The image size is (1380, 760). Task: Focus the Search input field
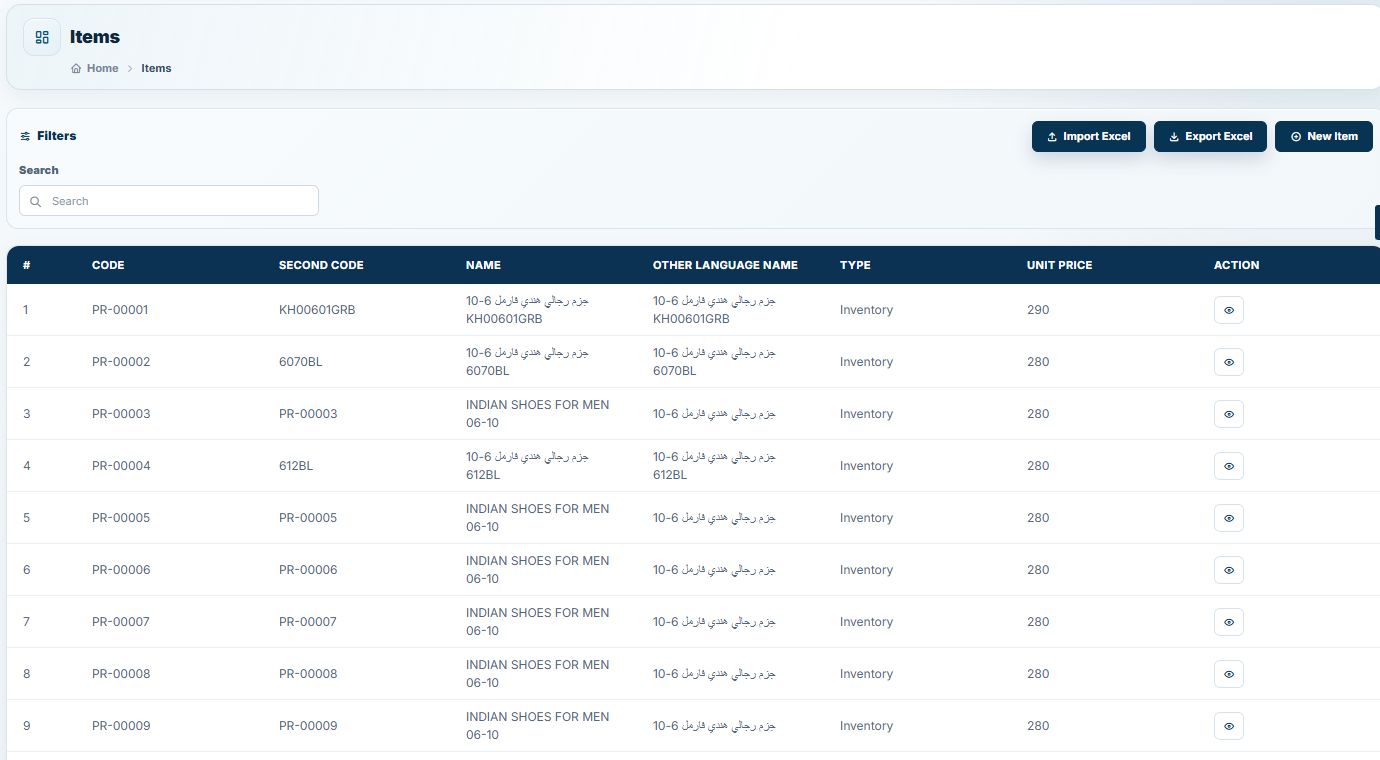[169, 201]
